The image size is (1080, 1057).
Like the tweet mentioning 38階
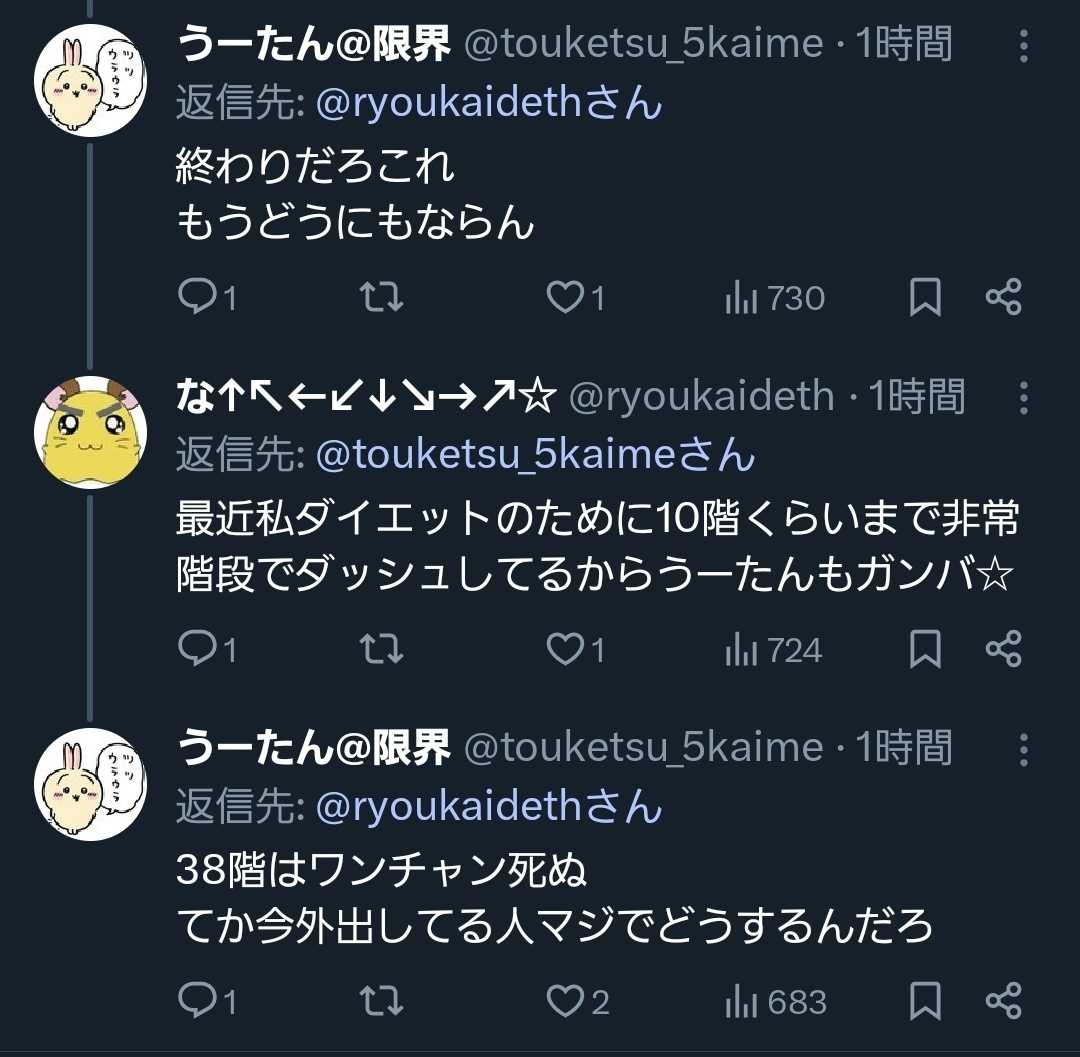(567, 1001)
